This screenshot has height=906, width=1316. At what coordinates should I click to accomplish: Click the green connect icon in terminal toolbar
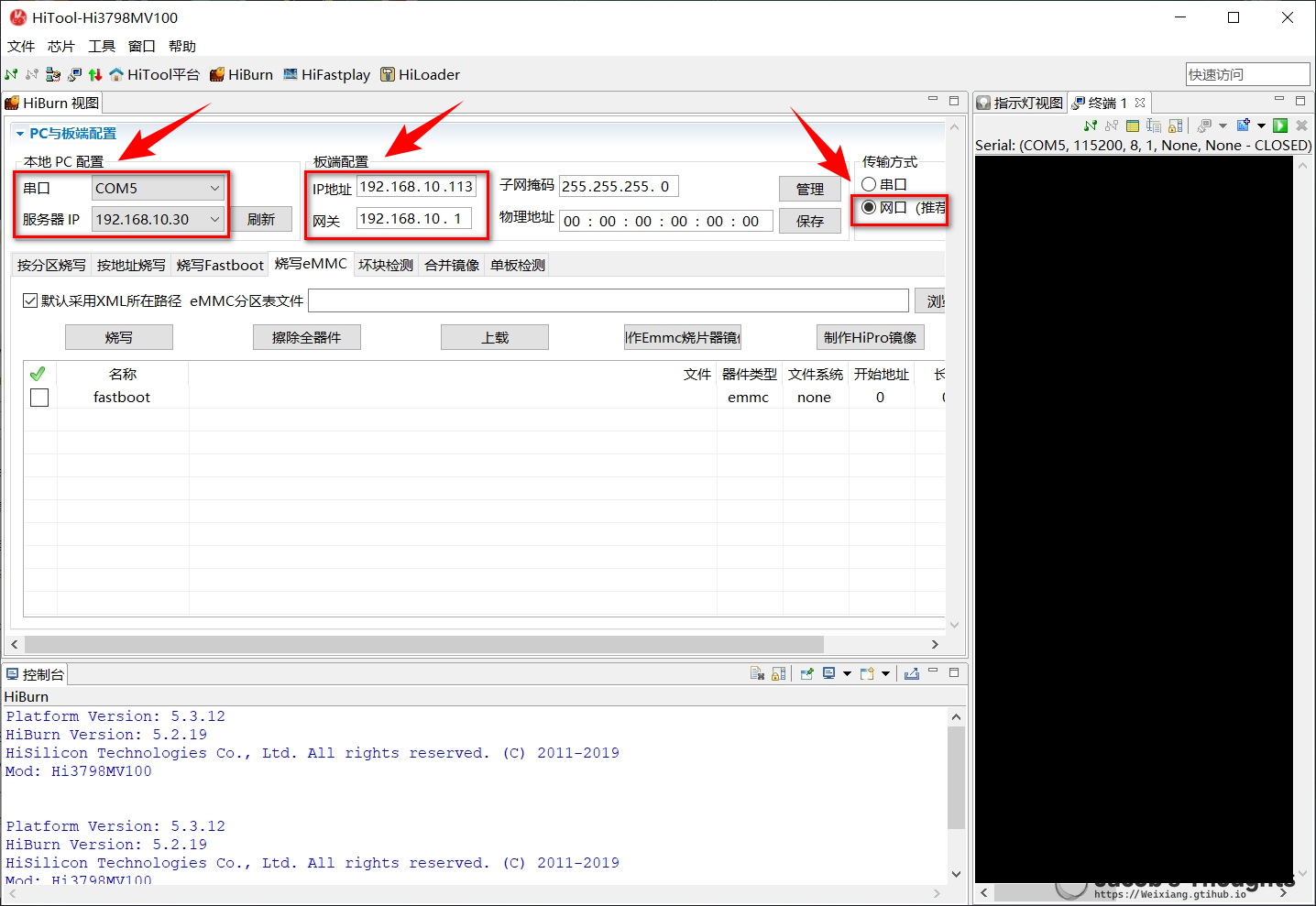tap(1090, 126)
